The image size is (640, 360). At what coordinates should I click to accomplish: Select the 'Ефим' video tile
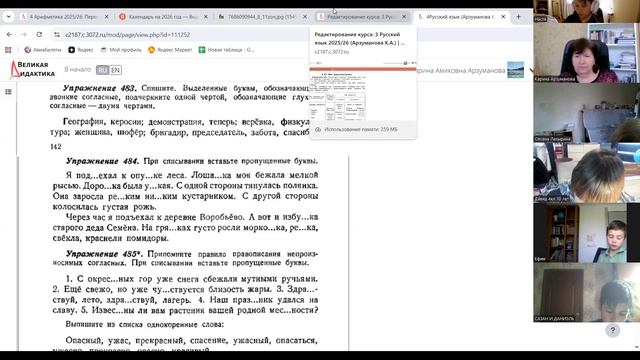pos(587,233)
